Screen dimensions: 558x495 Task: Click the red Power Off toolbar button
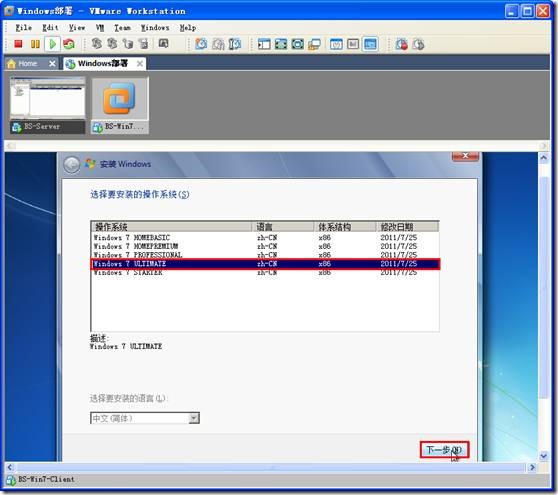coord(18,44)
